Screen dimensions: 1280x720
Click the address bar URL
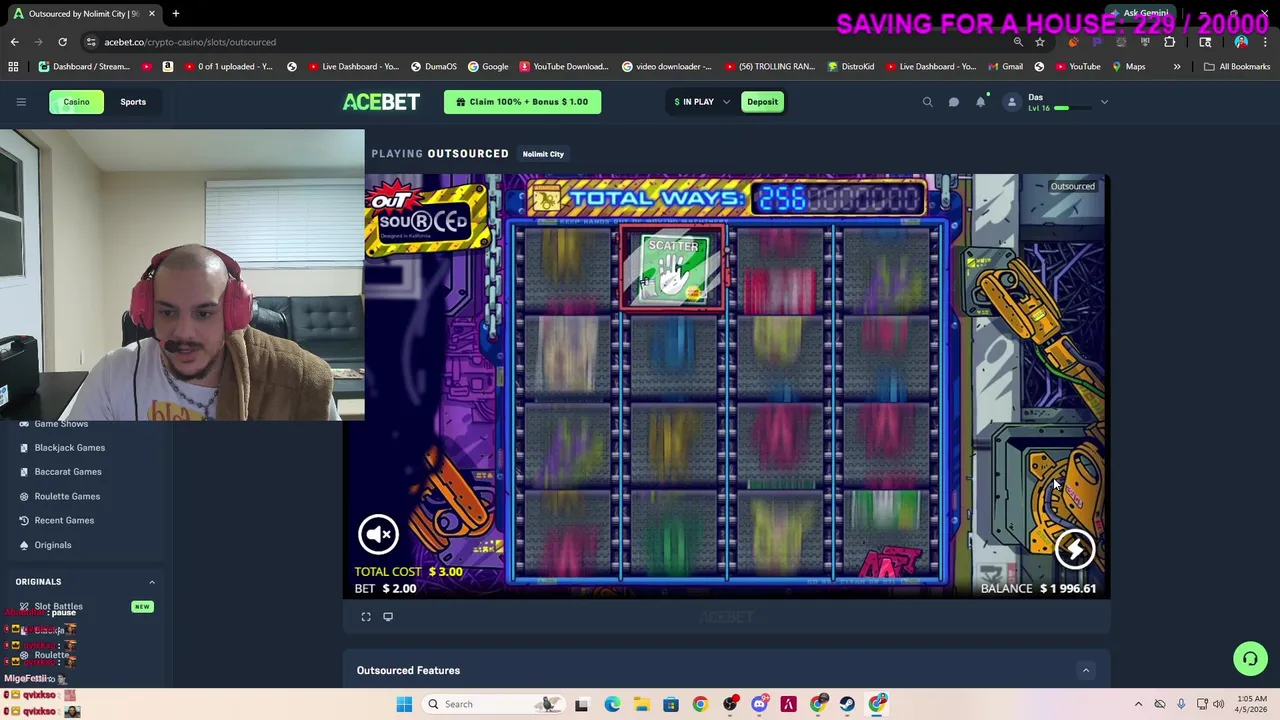point(190,42)
